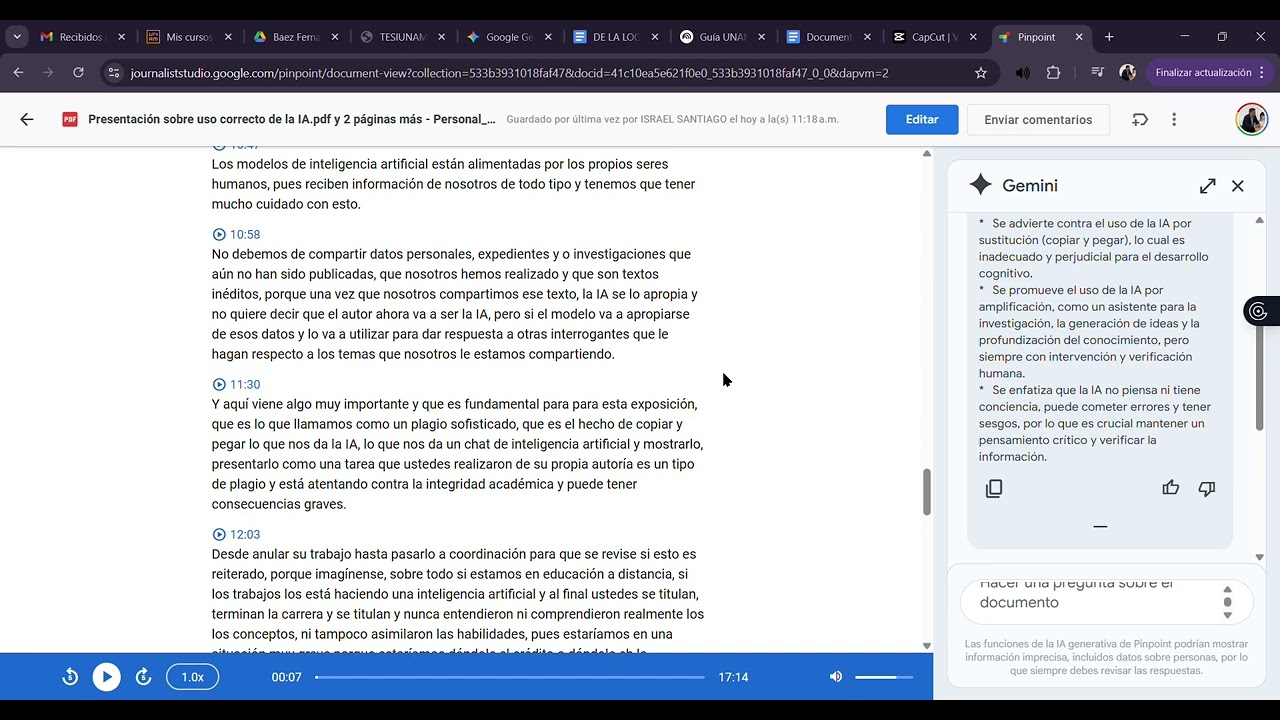This screenshot has width=1280, height=720.
Task: Switch to the Google Gemini tab
Action: pyautogui.click(x=508, y=37)
